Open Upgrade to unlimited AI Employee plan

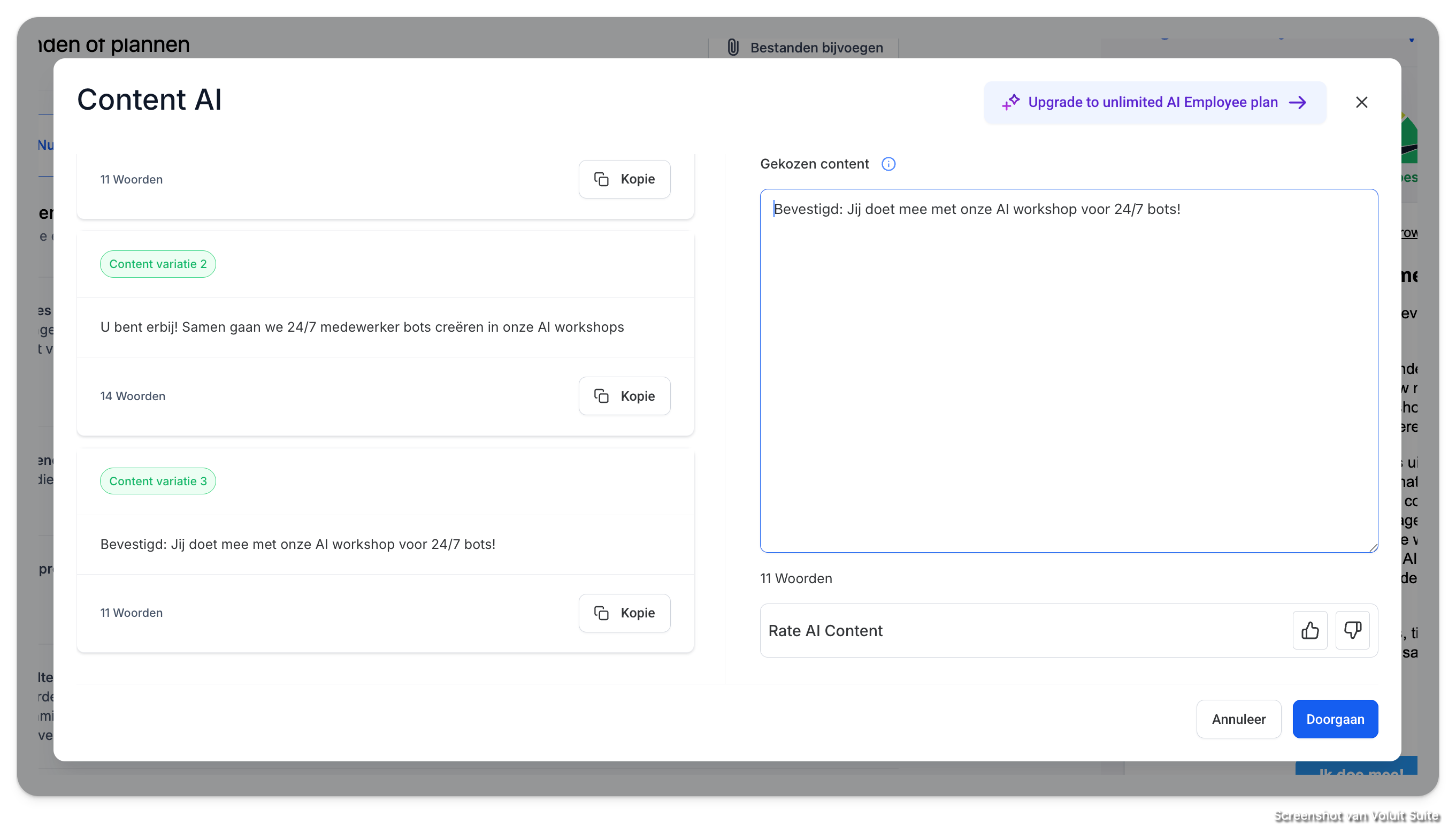tap(1153, 102)
